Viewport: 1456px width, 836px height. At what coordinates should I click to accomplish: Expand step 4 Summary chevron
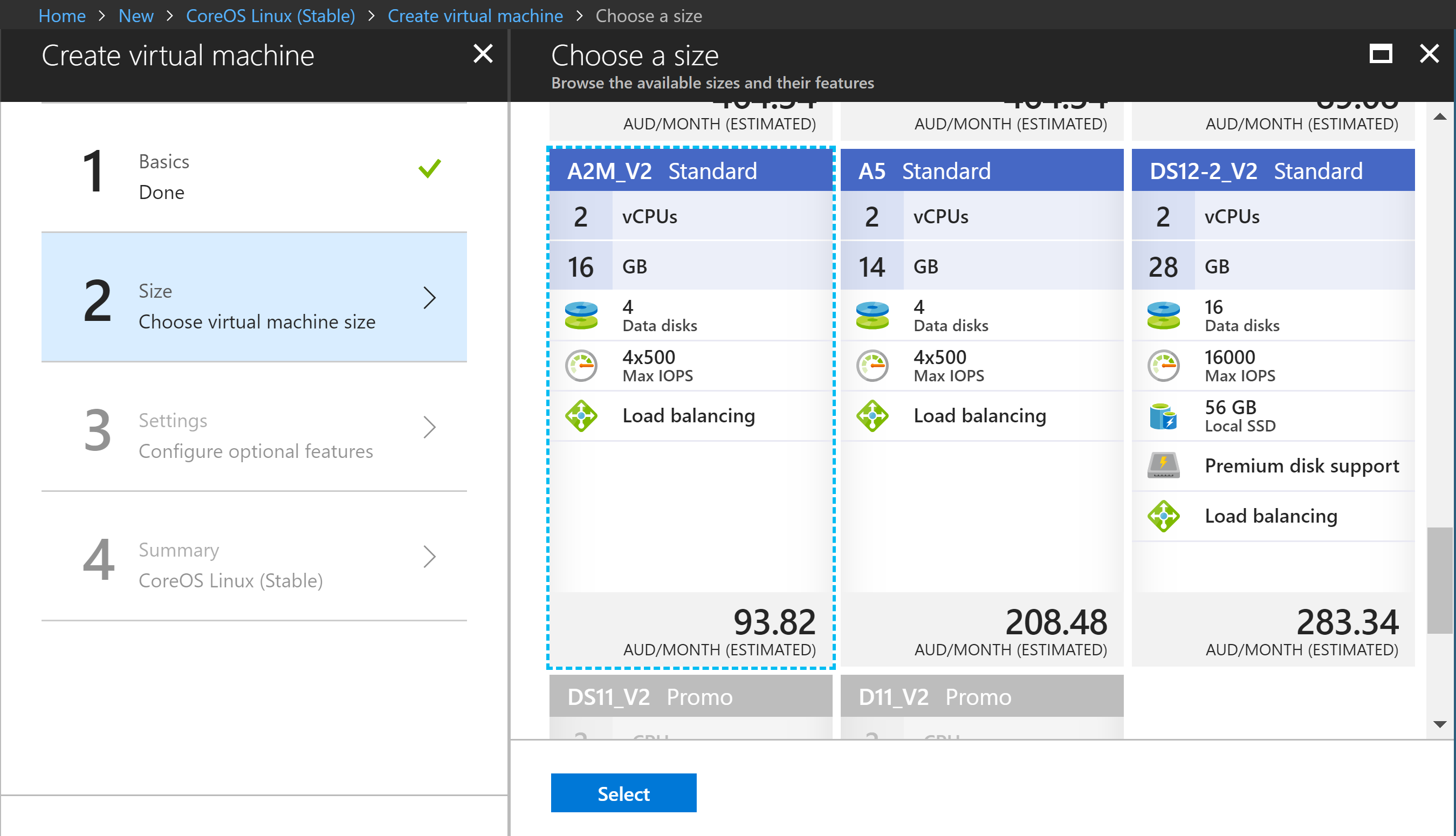[429, 557]
